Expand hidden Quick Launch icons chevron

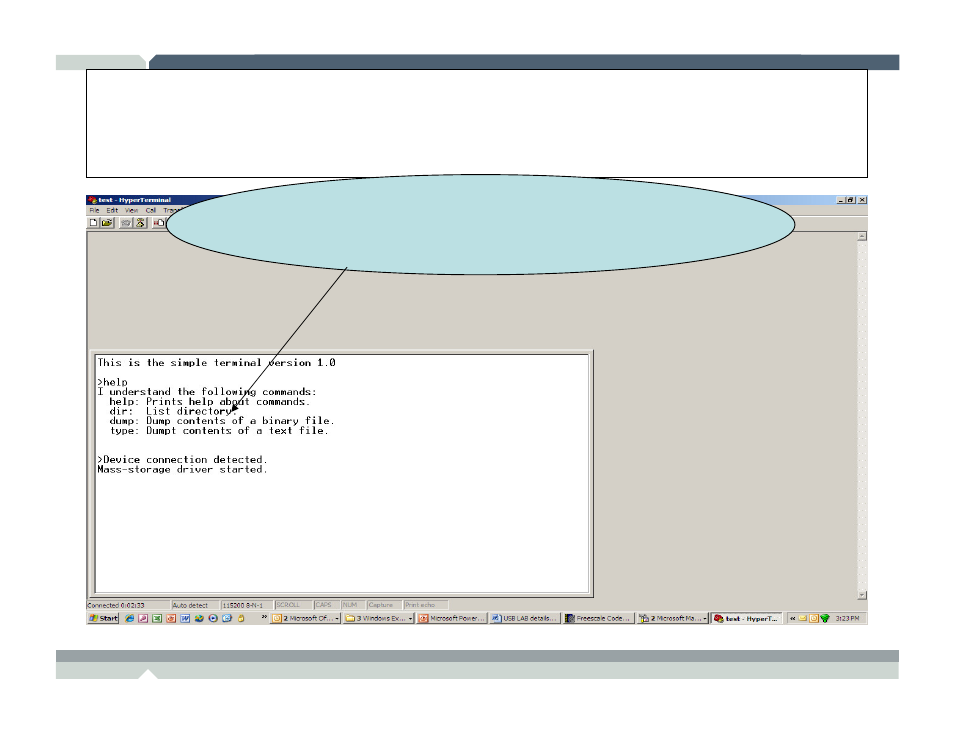click(264, 619)
